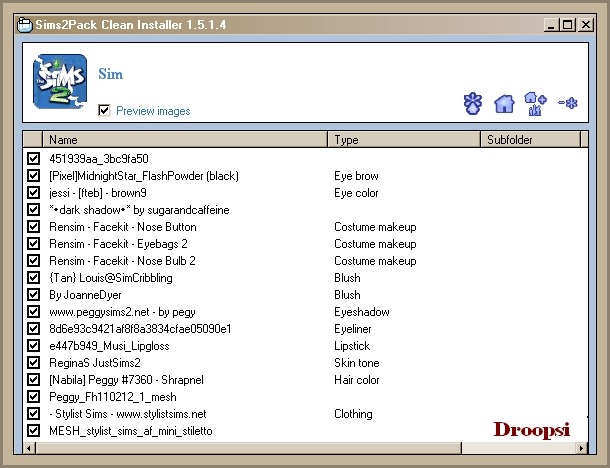
Task: Click the scrollbar right arrow
Action: pyautogui.click(x=582, y=448)
